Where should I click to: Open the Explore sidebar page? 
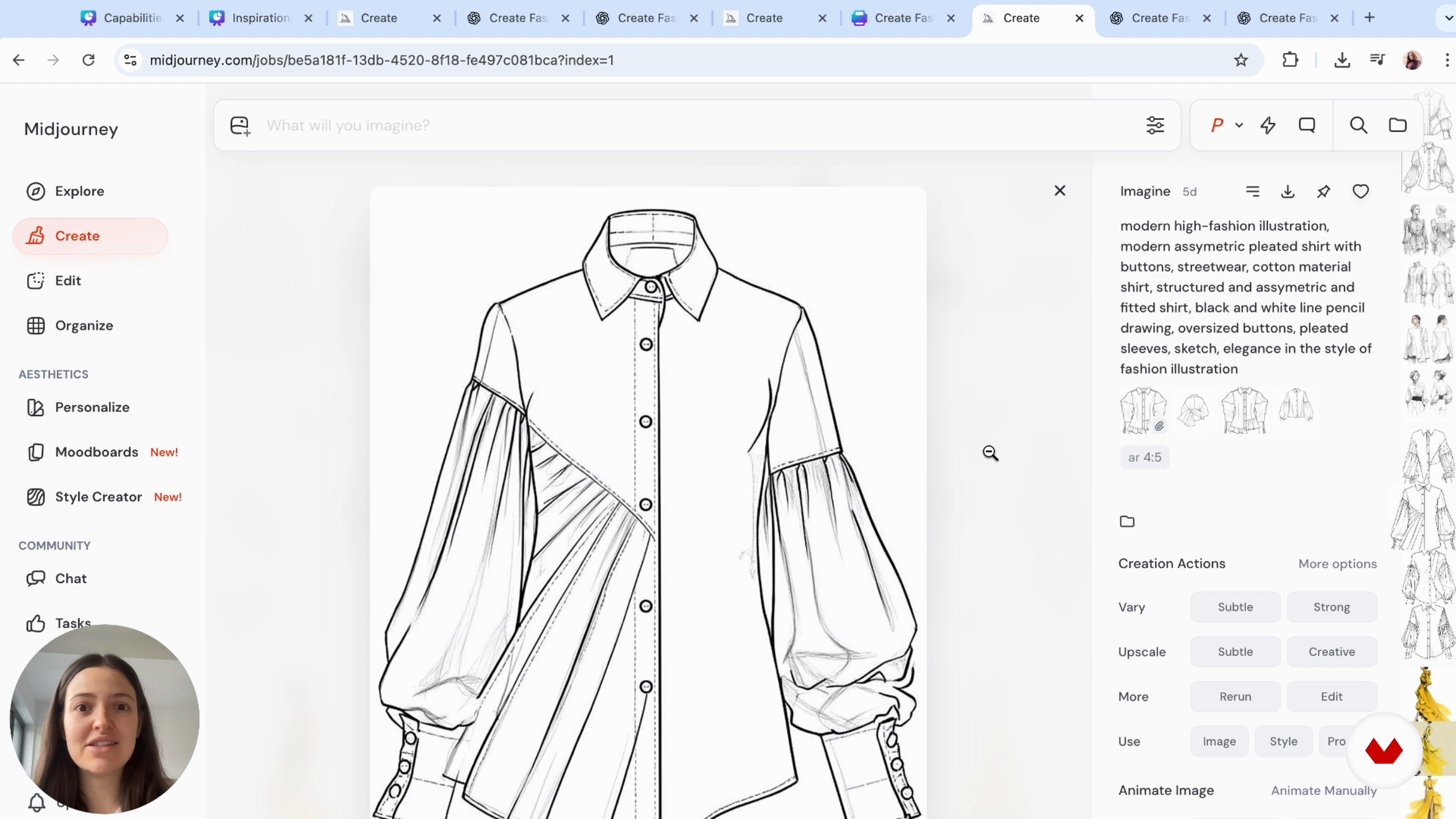[79, 191]
